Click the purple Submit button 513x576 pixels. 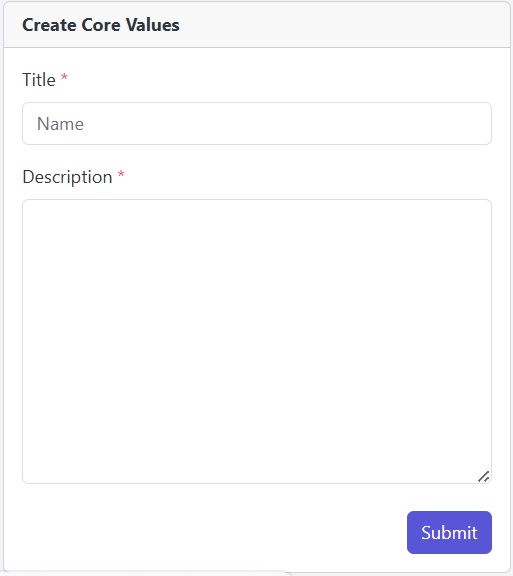tap(449, 532)
